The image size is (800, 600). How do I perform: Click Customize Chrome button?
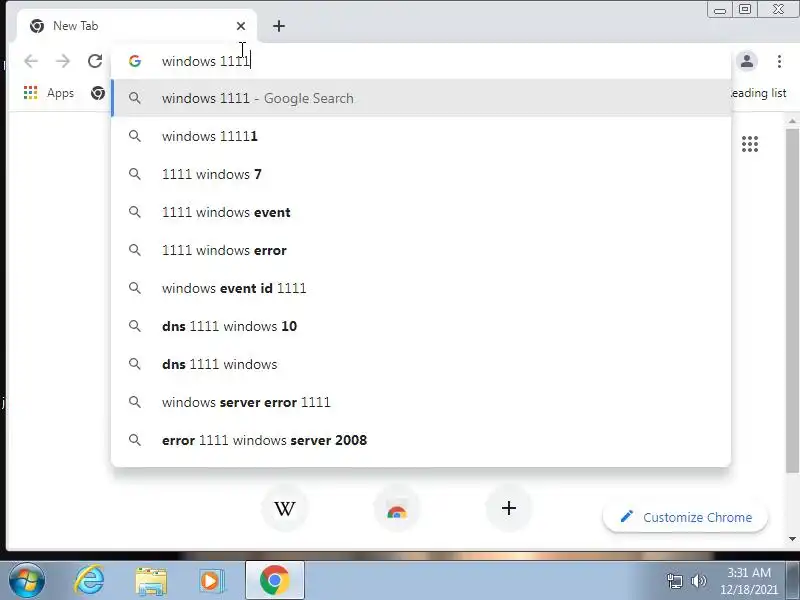pyautogui.click(x=685, y=517)
